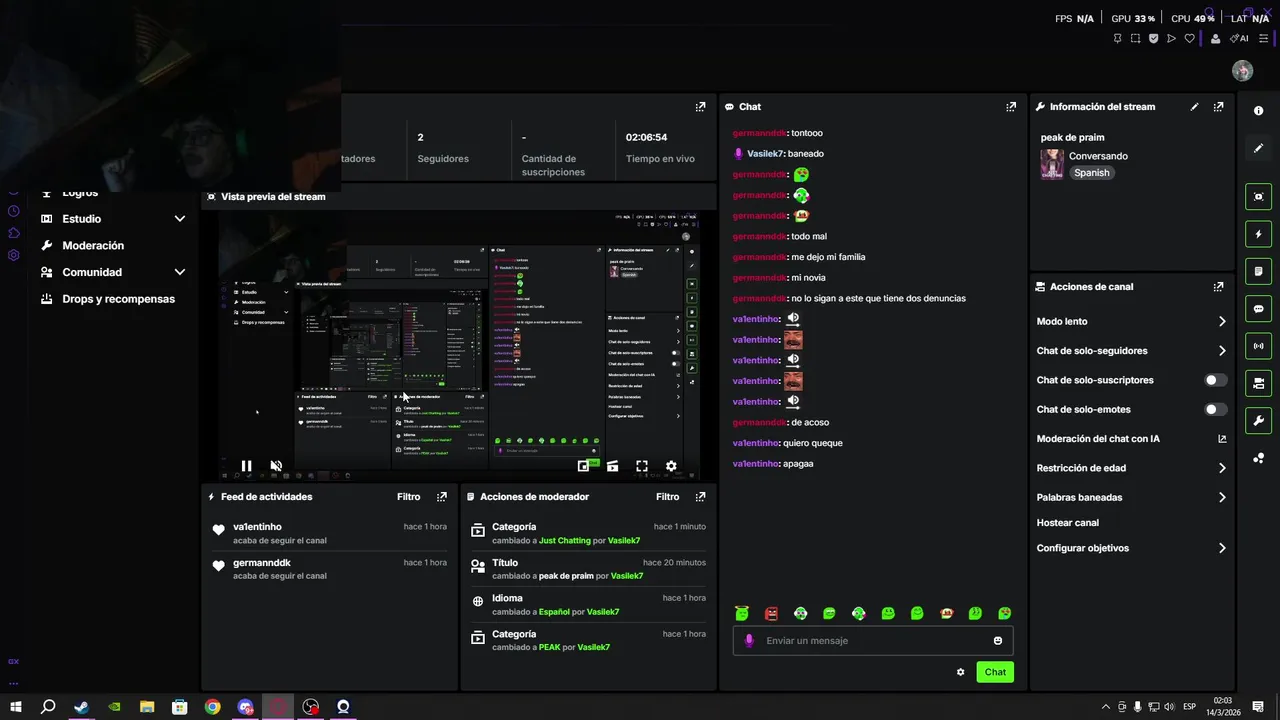1280x720 pixels.
Task: Open Modo lento options chevron
Action: coord(1222,321)
